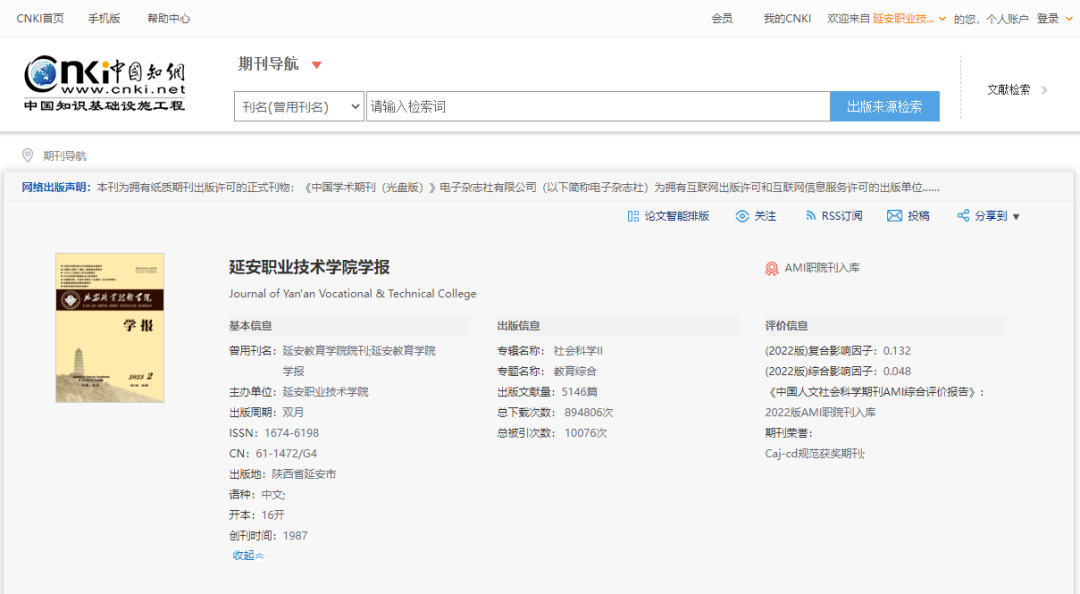Click the location pin icon beside 期刊导航
This screenshot has width=1080, height=594.
pos(28,156)
